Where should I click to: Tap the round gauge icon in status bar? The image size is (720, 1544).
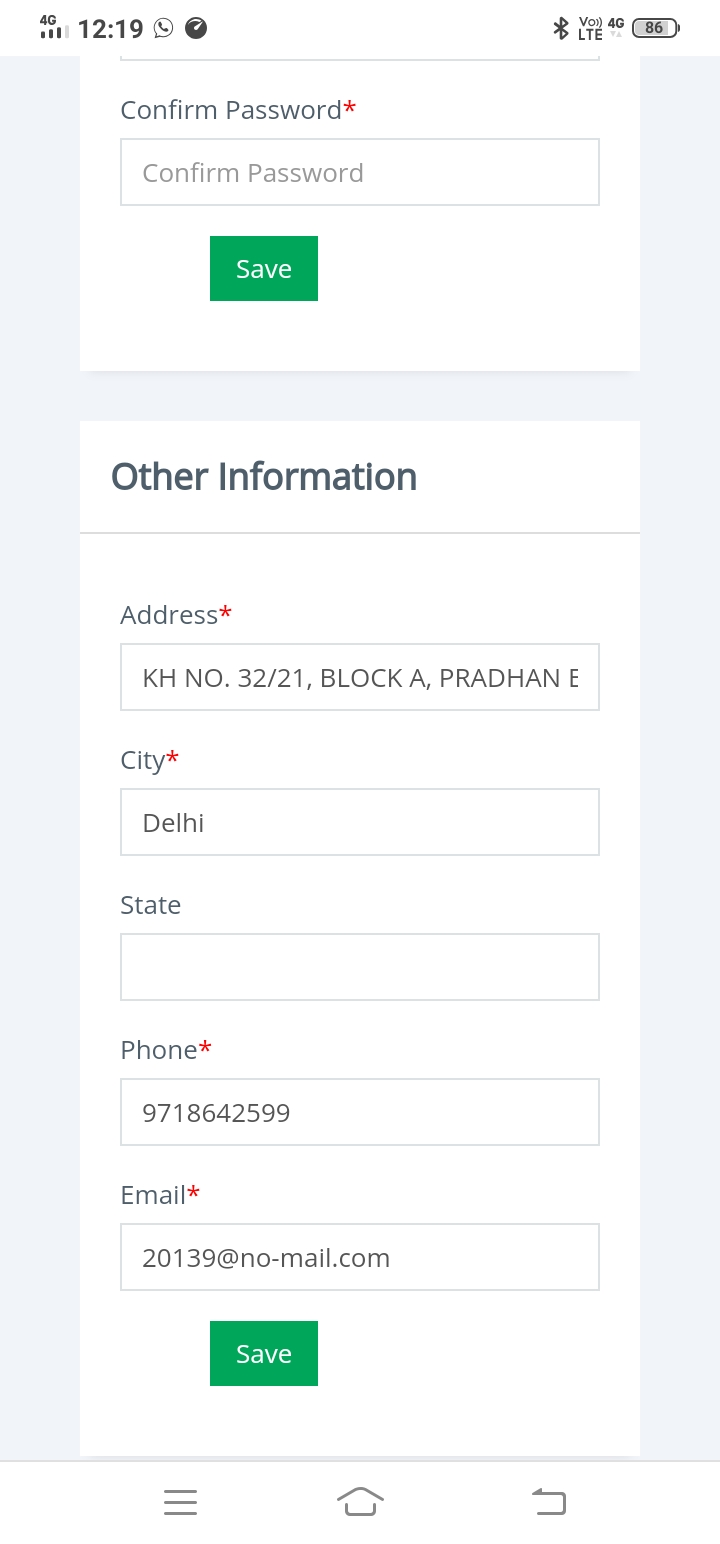point(197,28)
